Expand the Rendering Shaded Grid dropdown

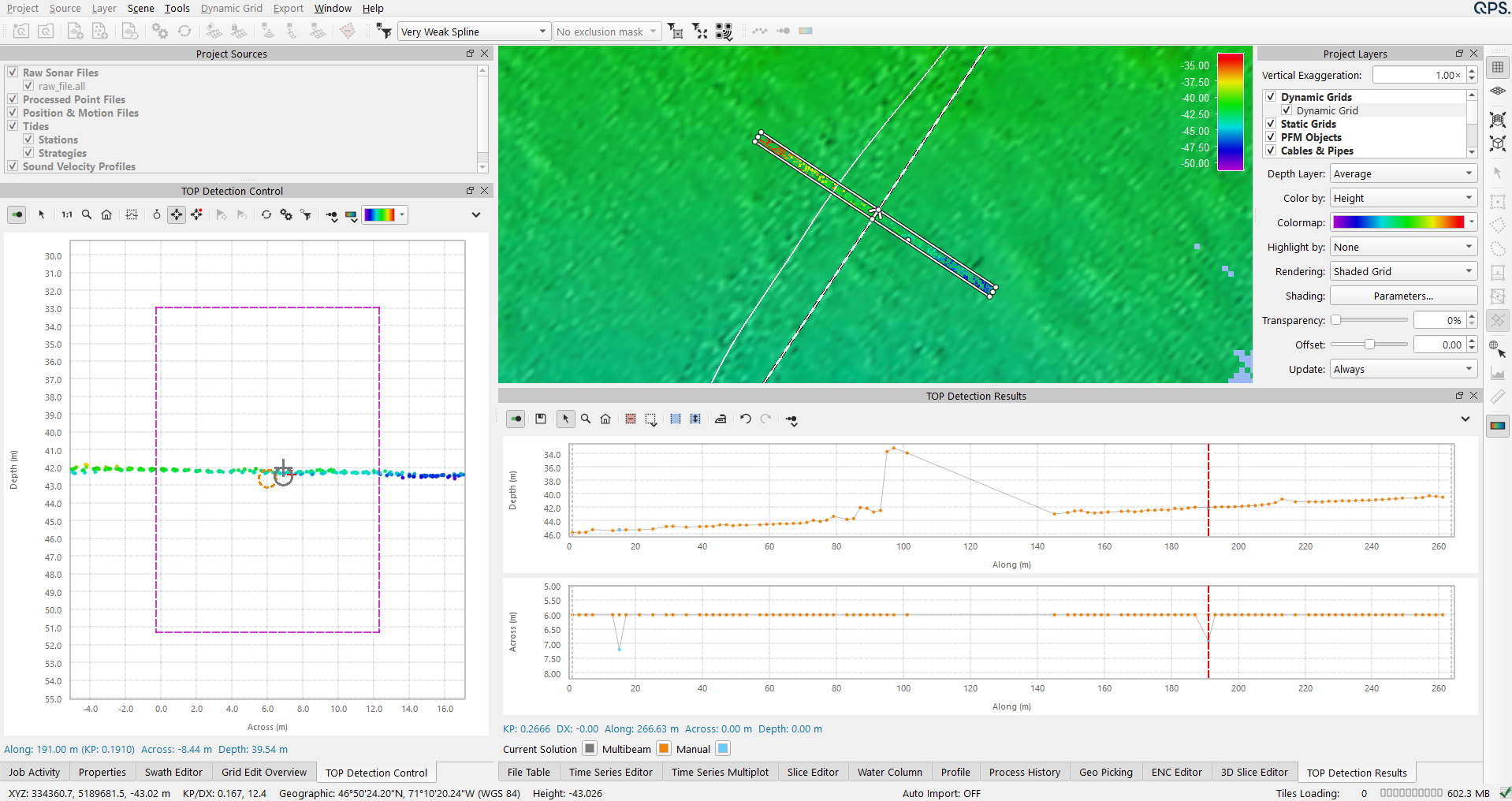click(x=1403, y=271)
